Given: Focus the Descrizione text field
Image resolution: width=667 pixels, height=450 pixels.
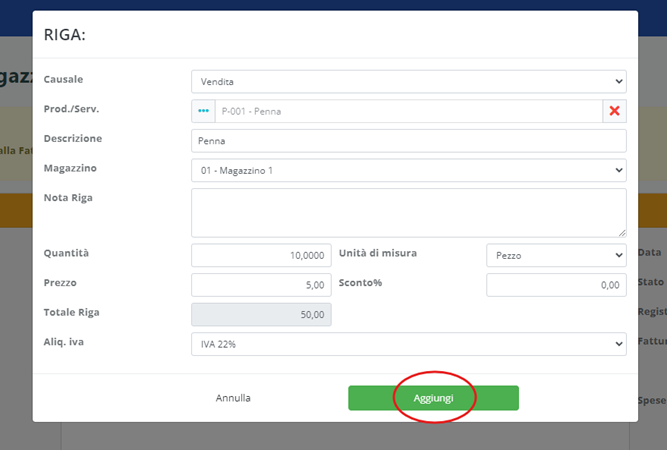Looking at the screenshot, I should tap(408, 141).
